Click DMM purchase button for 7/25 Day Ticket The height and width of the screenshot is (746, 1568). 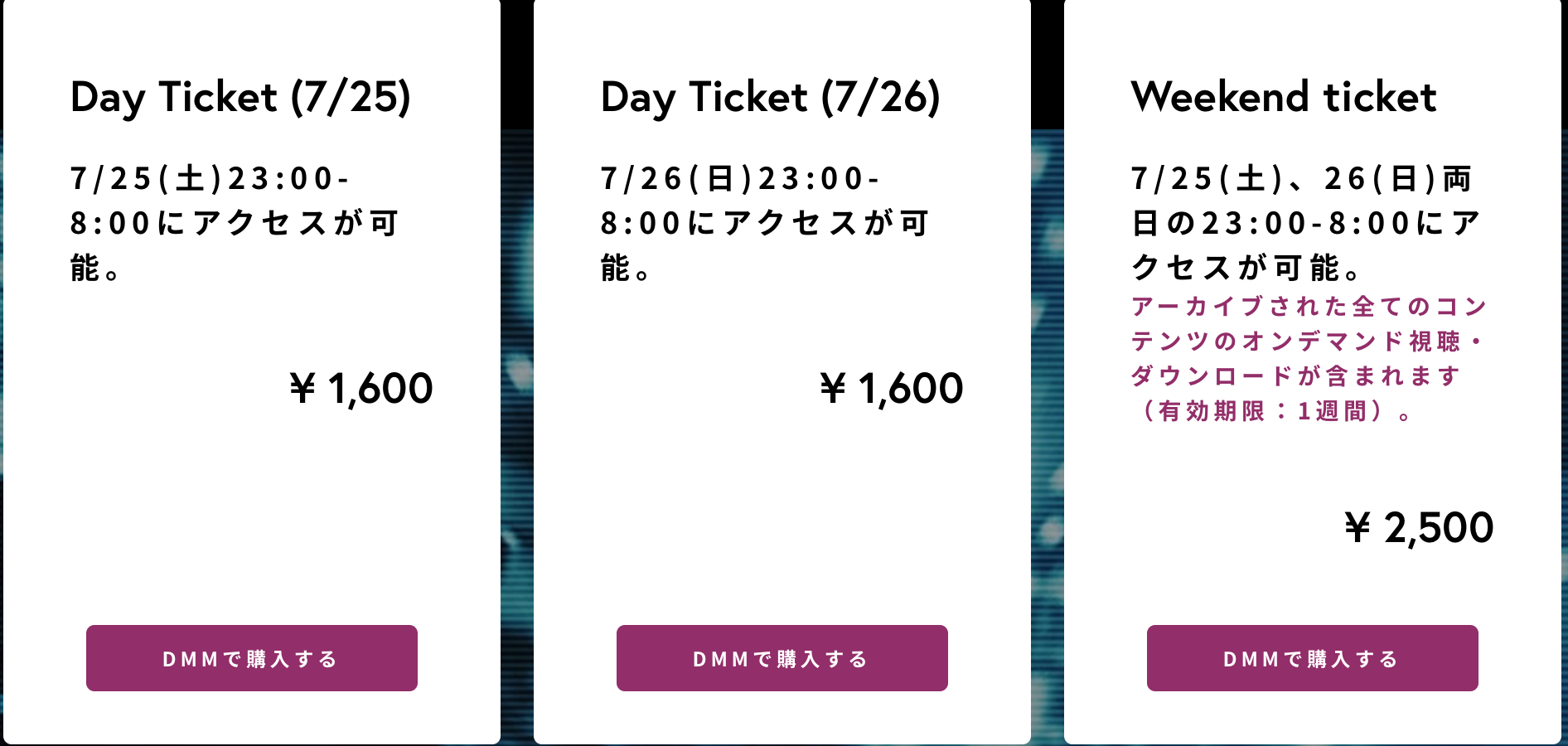[x=252, y=658]
